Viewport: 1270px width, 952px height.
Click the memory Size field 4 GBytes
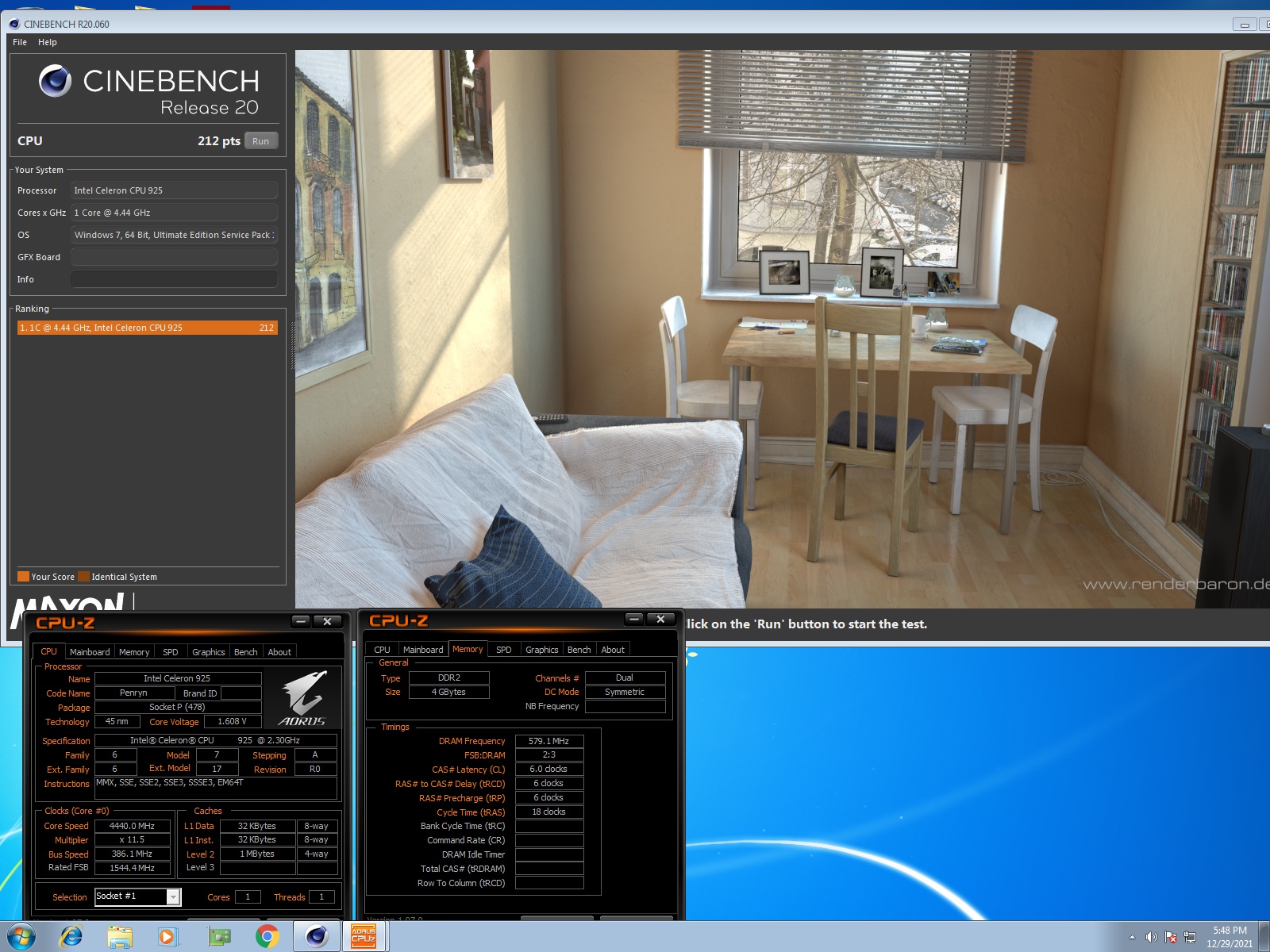point(449,693)
